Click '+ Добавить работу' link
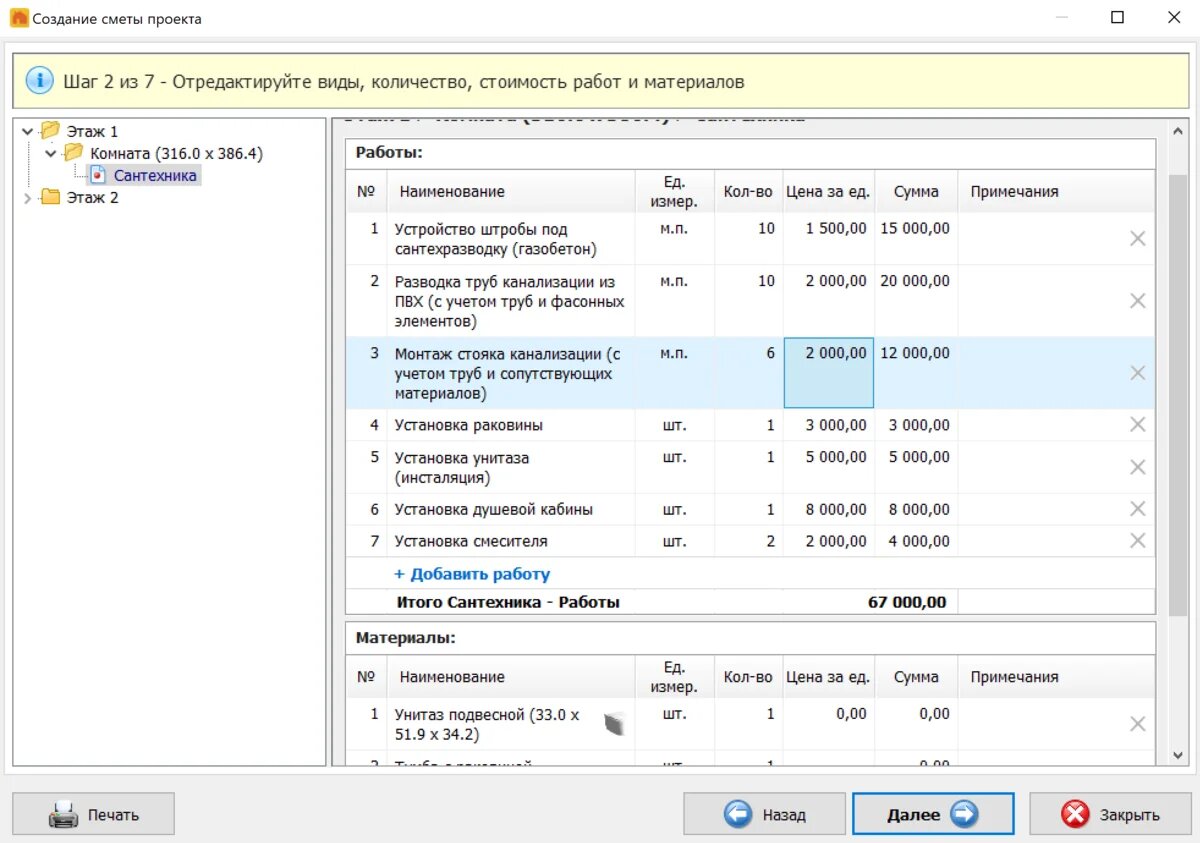This screenshot has height=843, width=1200. tap(472, 574)
